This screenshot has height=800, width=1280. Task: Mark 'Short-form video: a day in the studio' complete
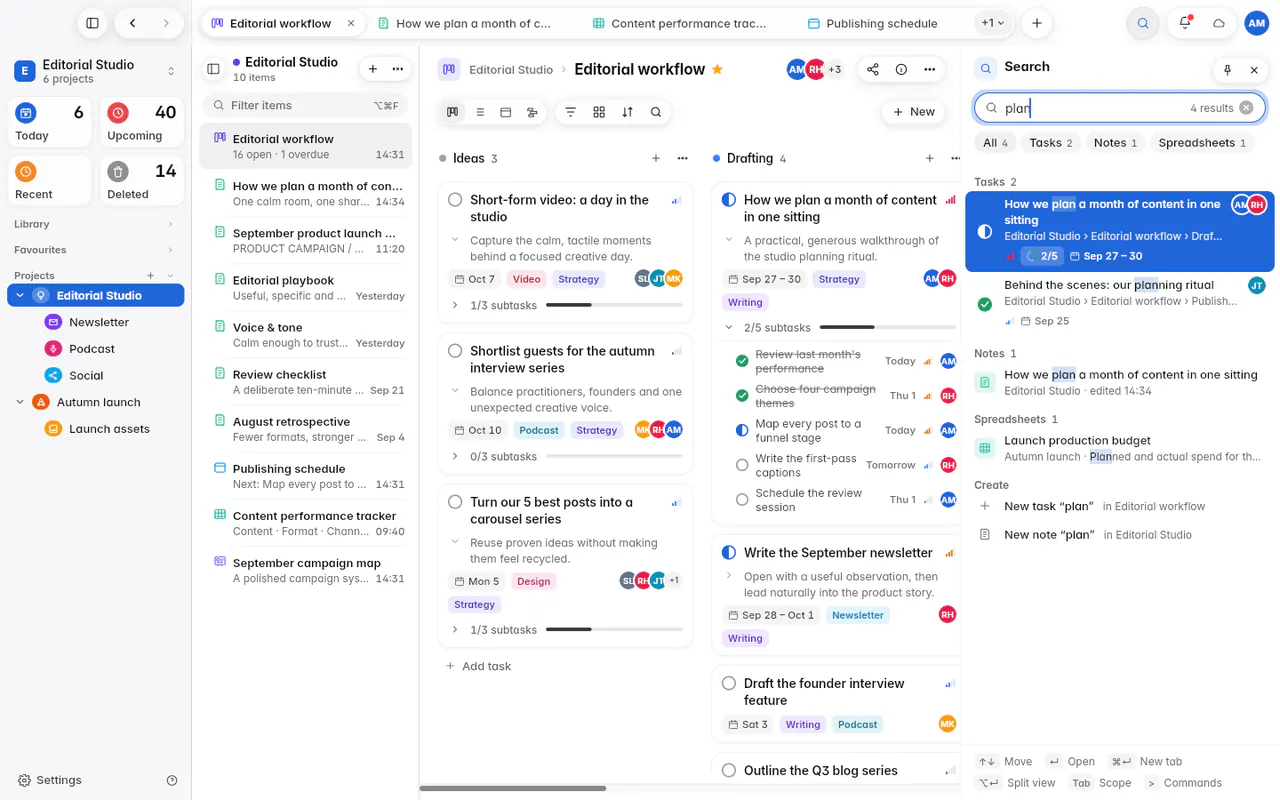455,200
